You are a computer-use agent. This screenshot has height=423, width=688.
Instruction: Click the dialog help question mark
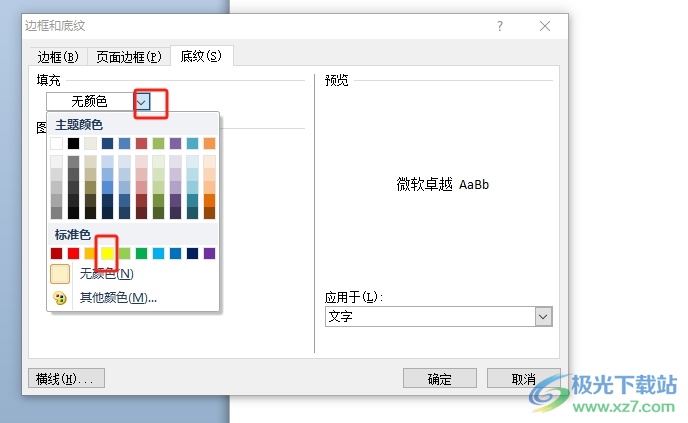pyautogui.click(x=500, y=26)
